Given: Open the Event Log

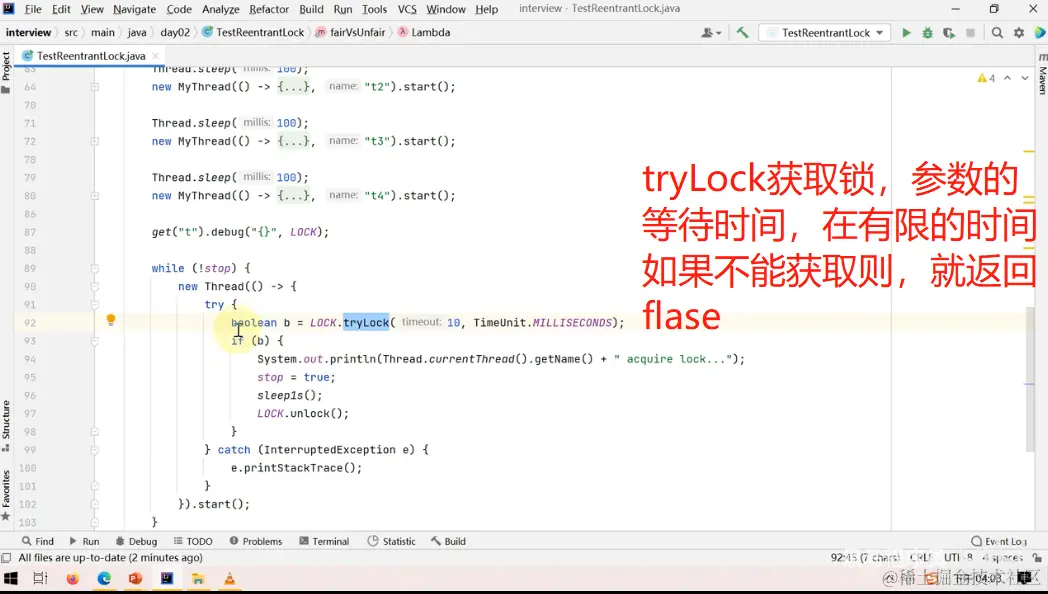Looking at the screenshot, I should point(999,541).
